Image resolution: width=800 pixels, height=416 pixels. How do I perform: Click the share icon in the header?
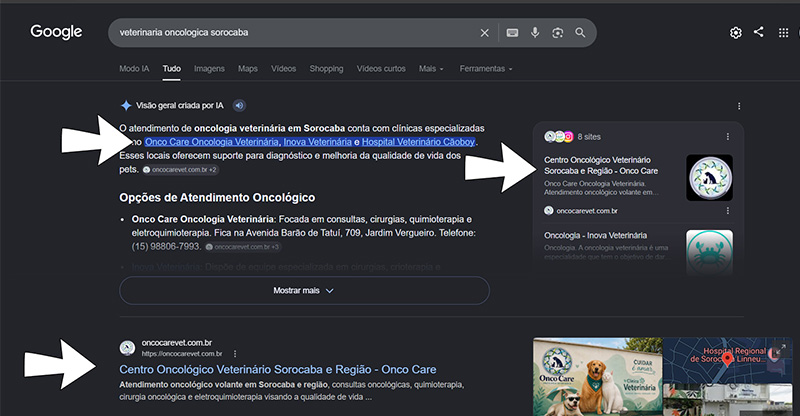click(x=759, y=32)
